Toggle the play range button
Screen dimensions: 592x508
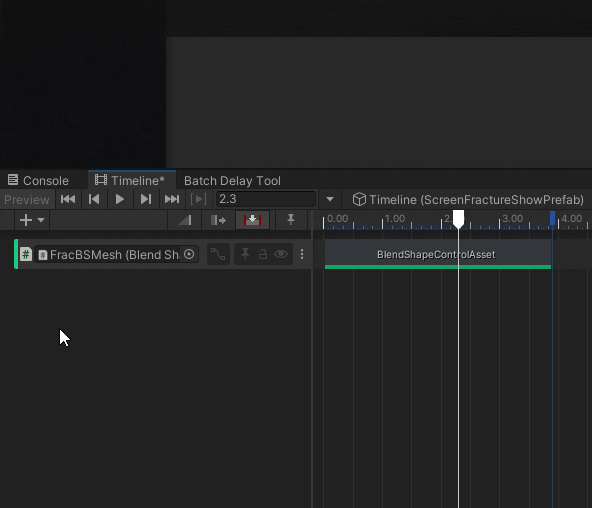198,199
